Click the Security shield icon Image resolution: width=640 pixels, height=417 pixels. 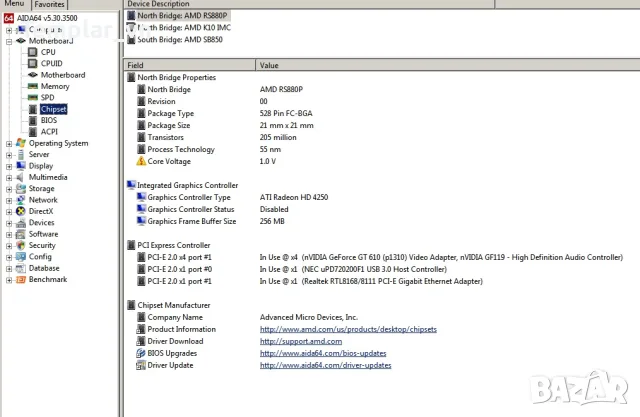tap(21, 245)
